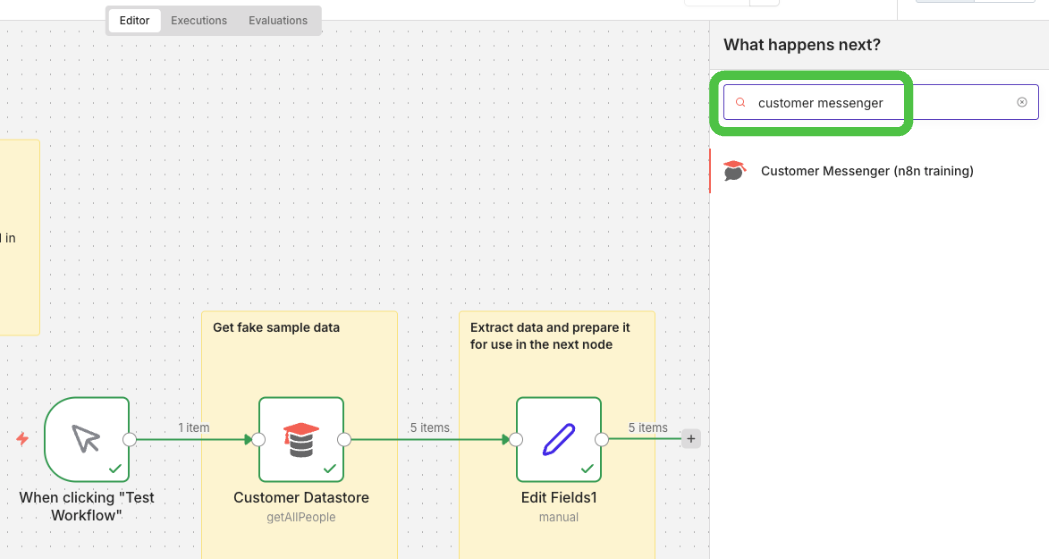Click the '5 items' label after Edit Fields1
Screen dimensions: 1049x559
648,427
